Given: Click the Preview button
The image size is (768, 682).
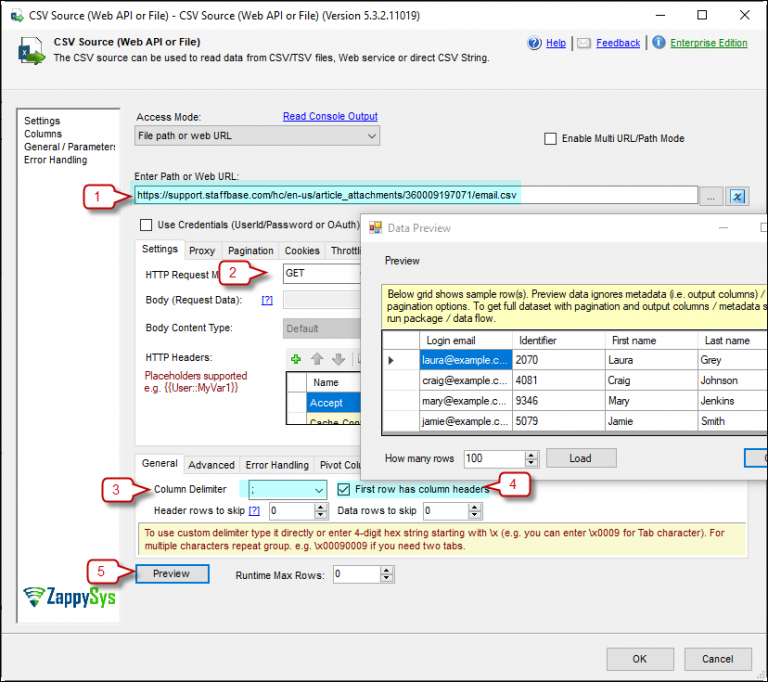Looking at the screenshot, I should (171, 574).
